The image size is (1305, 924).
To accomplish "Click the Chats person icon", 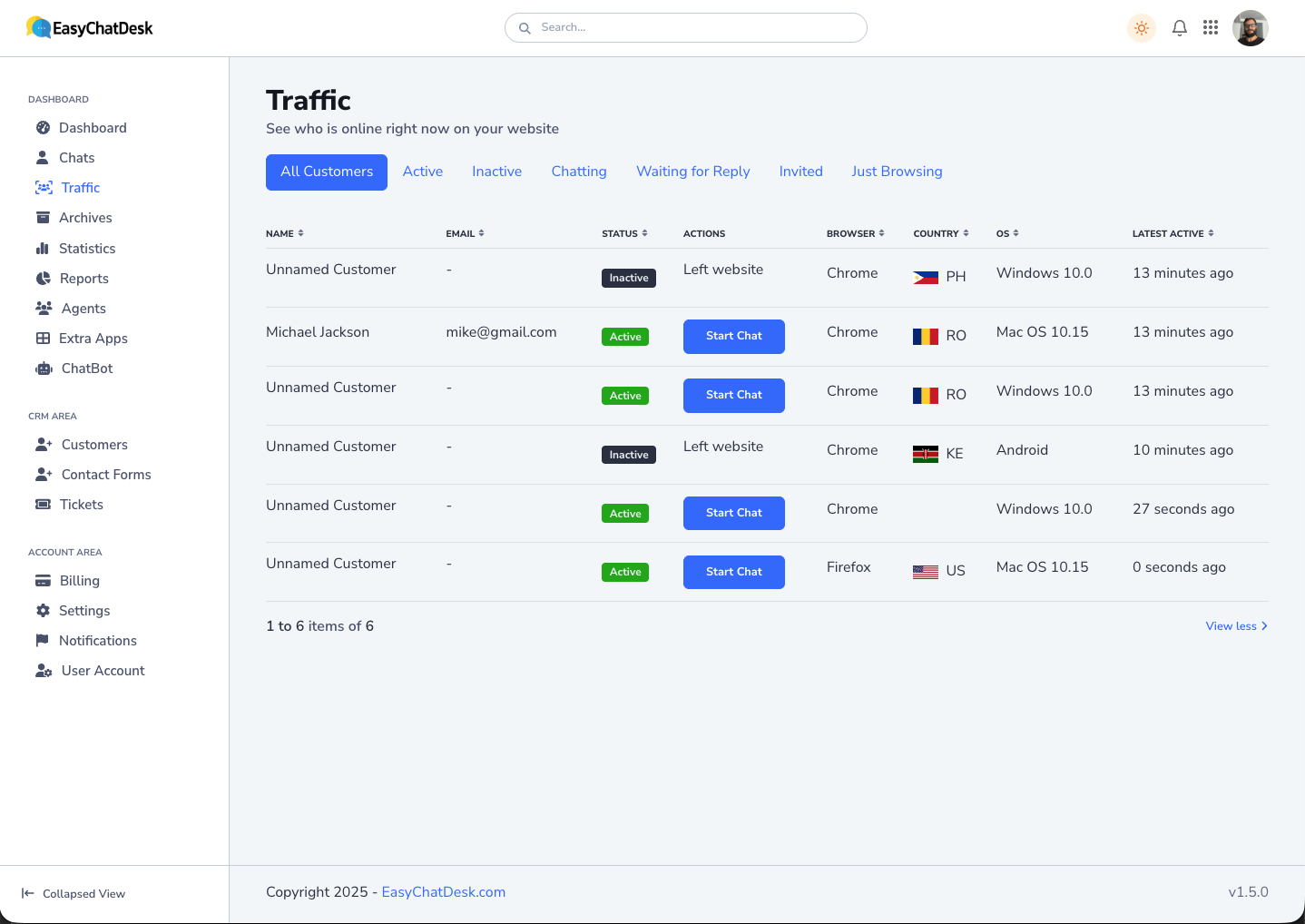I will pyautogui.click(x=43, y=158).
